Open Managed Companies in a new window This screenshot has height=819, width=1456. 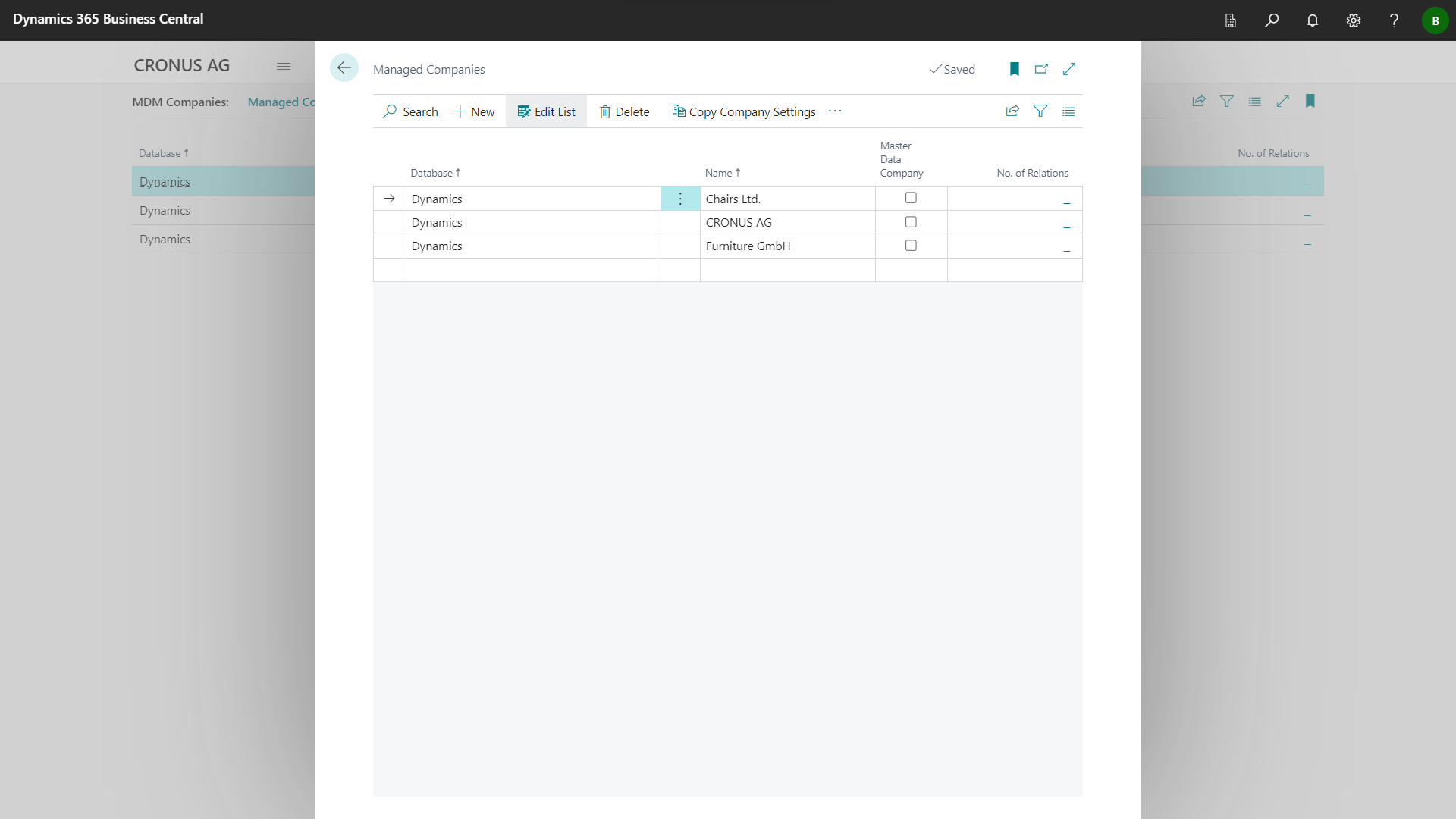click(1041, 69)
